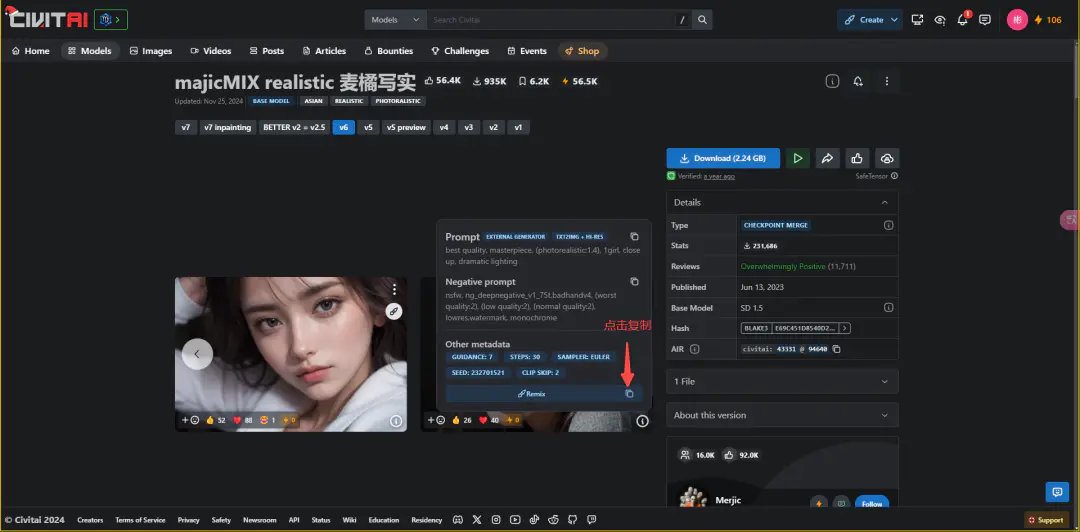1080x532 pixels.
Task: Copy the Negative prompt using its copy icon
Action: (634, 281)
